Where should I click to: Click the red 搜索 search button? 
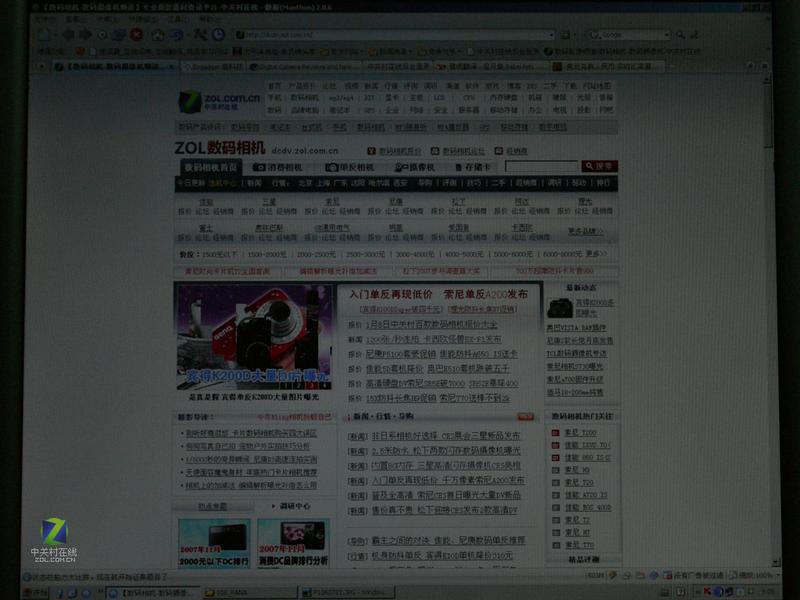599,166
